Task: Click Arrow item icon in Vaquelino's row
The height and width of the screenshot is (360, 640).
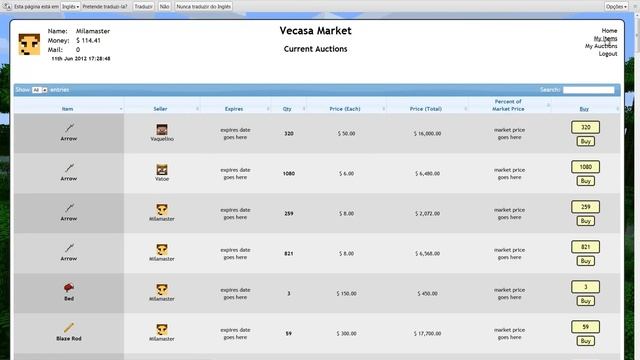Action: point(69,128)
